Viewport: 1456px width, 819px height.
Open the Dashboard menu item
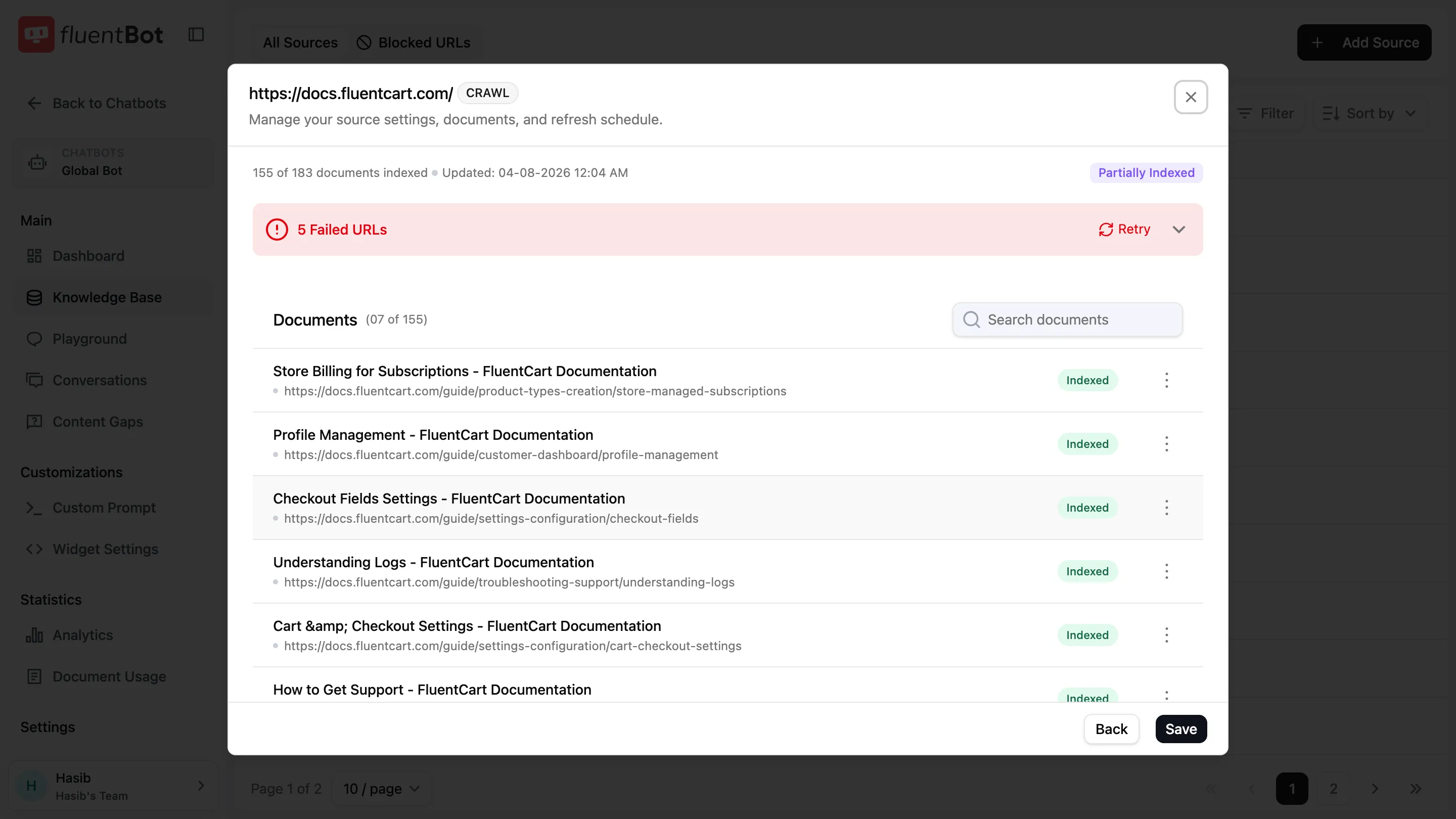point(113,256)
